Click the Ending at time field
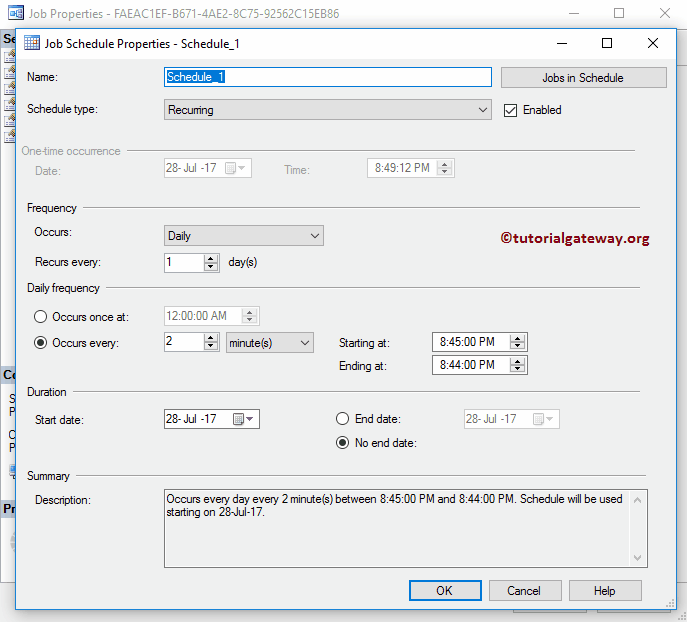 tap(471, 365)
